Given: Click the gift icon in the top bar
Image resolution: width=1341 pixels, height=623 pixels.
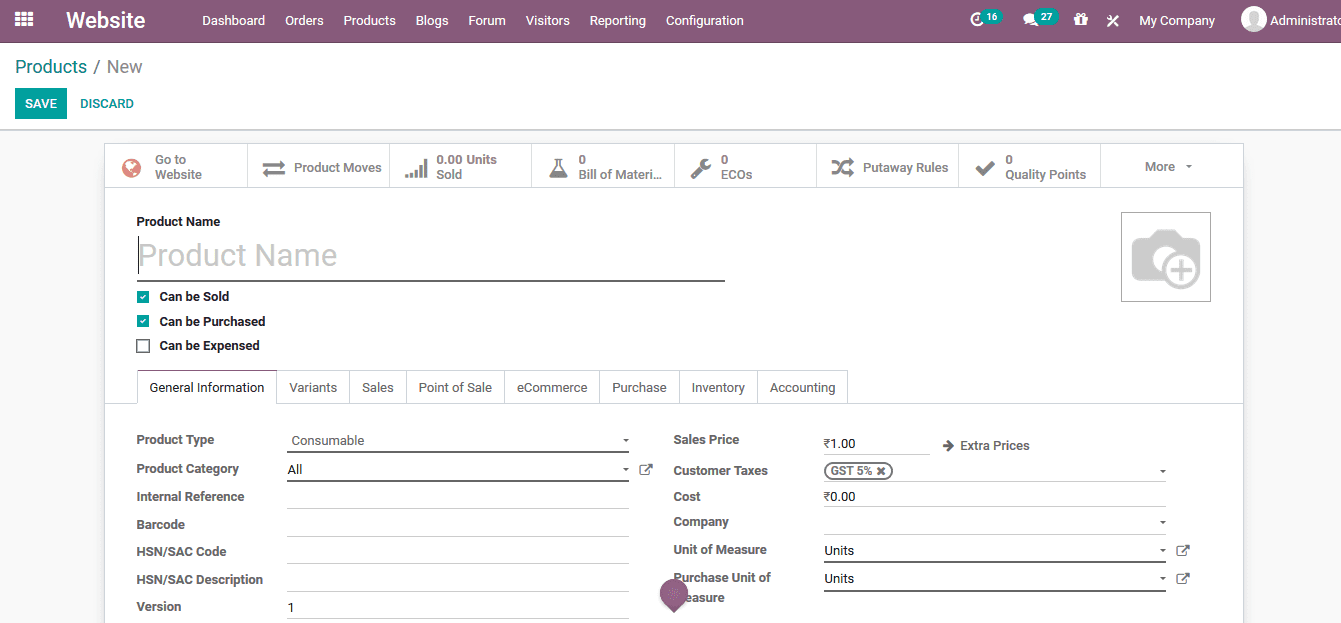Looking at the screenshot, I should coord(1080,20).
